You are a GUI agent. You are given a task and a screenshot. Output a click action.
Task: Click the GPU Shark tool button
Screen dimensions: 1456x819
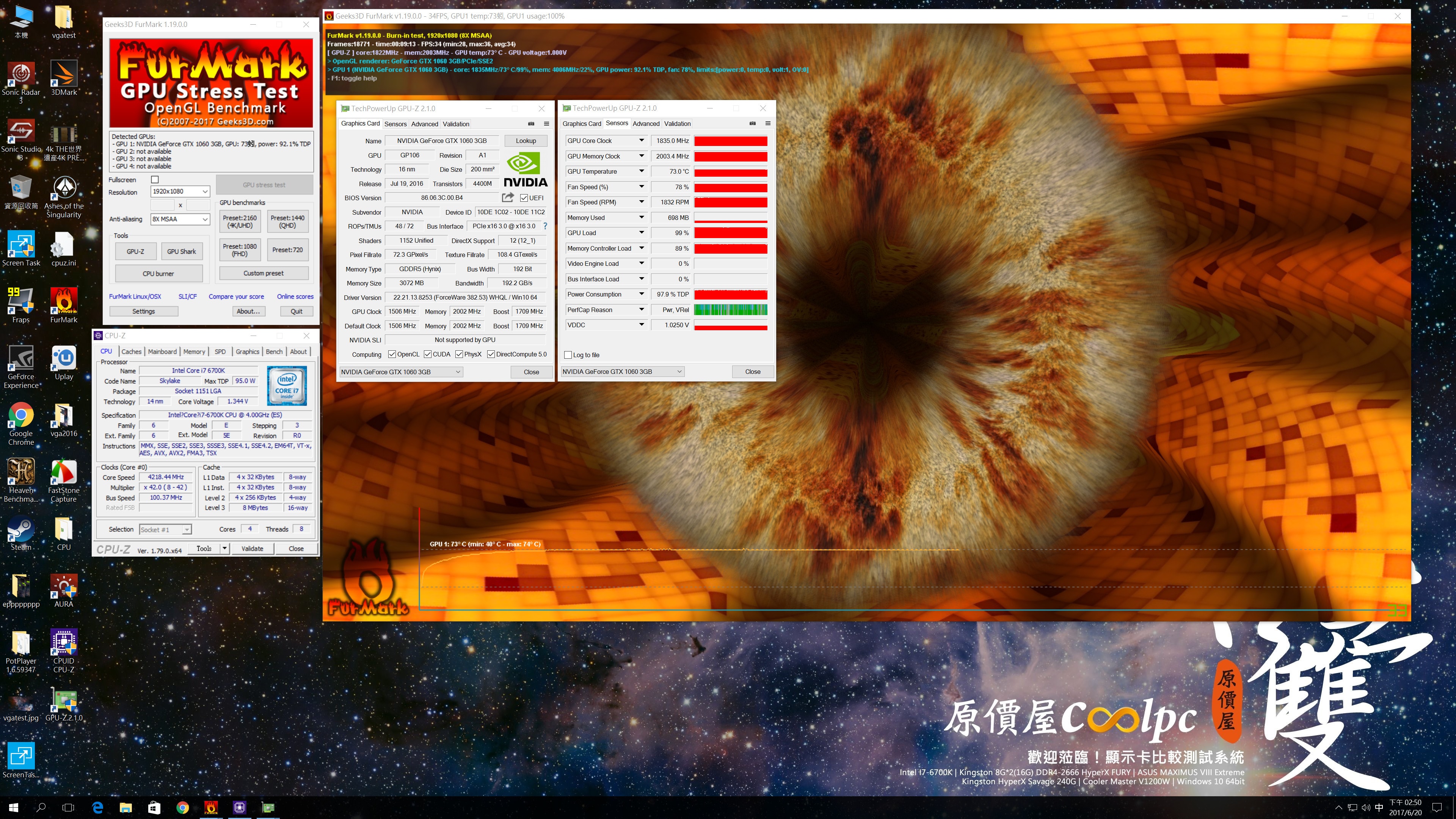182,251
